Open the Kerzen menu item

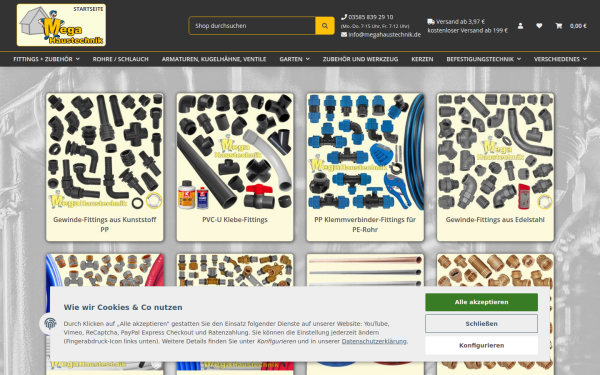click(422, 59)
